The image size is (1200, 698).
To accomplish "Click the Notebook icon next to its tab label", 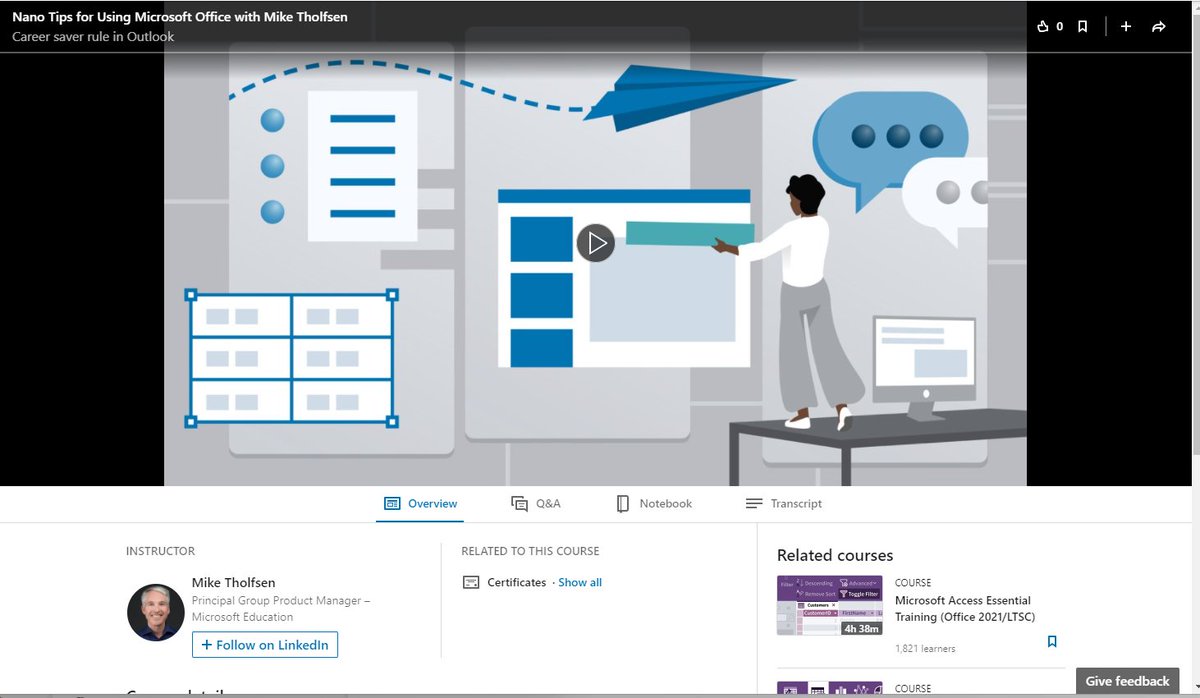I will pos(622,503).
